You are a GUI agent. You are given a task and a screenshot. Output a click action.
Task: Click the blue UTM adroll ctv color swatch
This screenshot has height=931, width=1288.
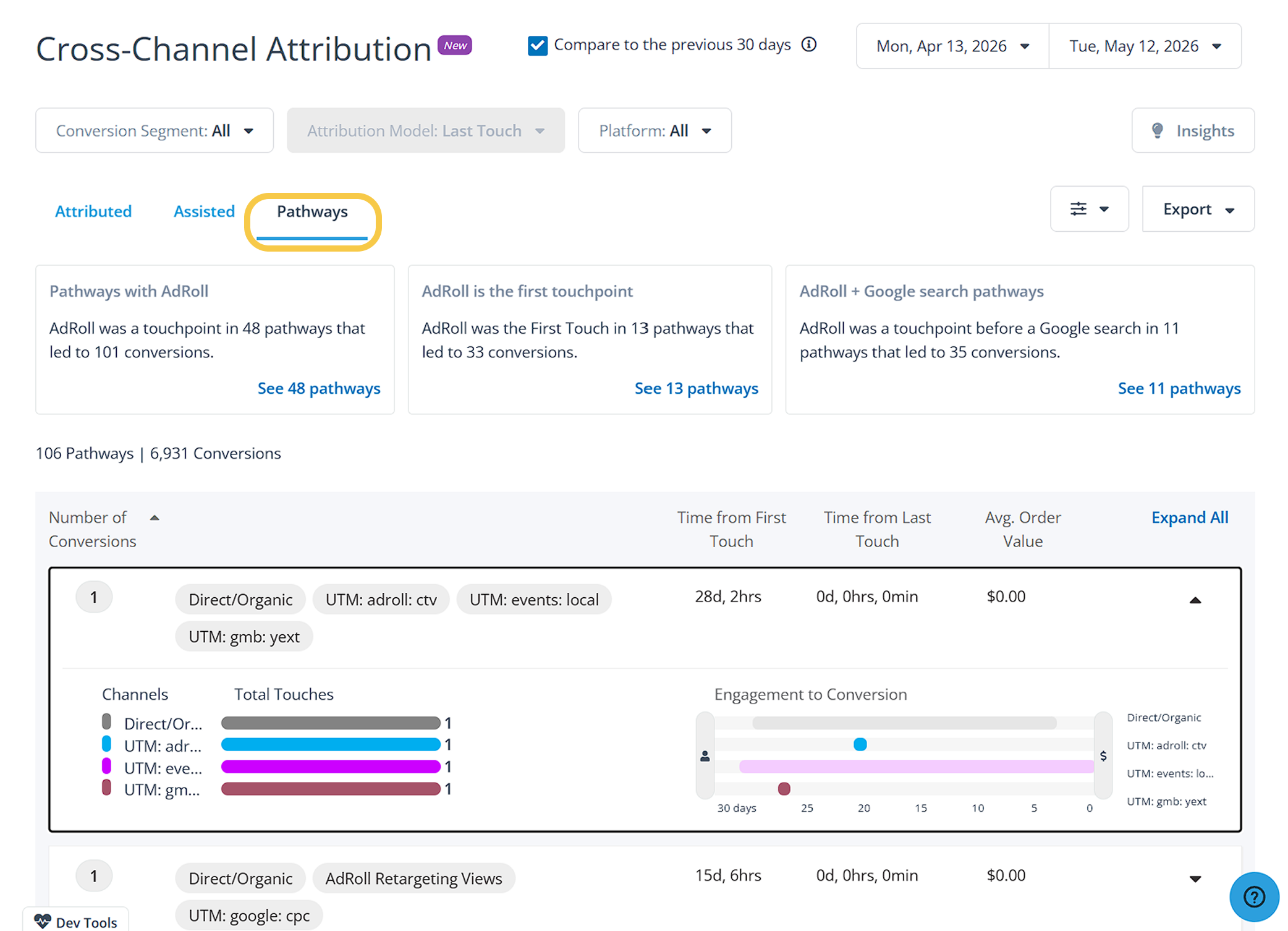pos(106,744)
